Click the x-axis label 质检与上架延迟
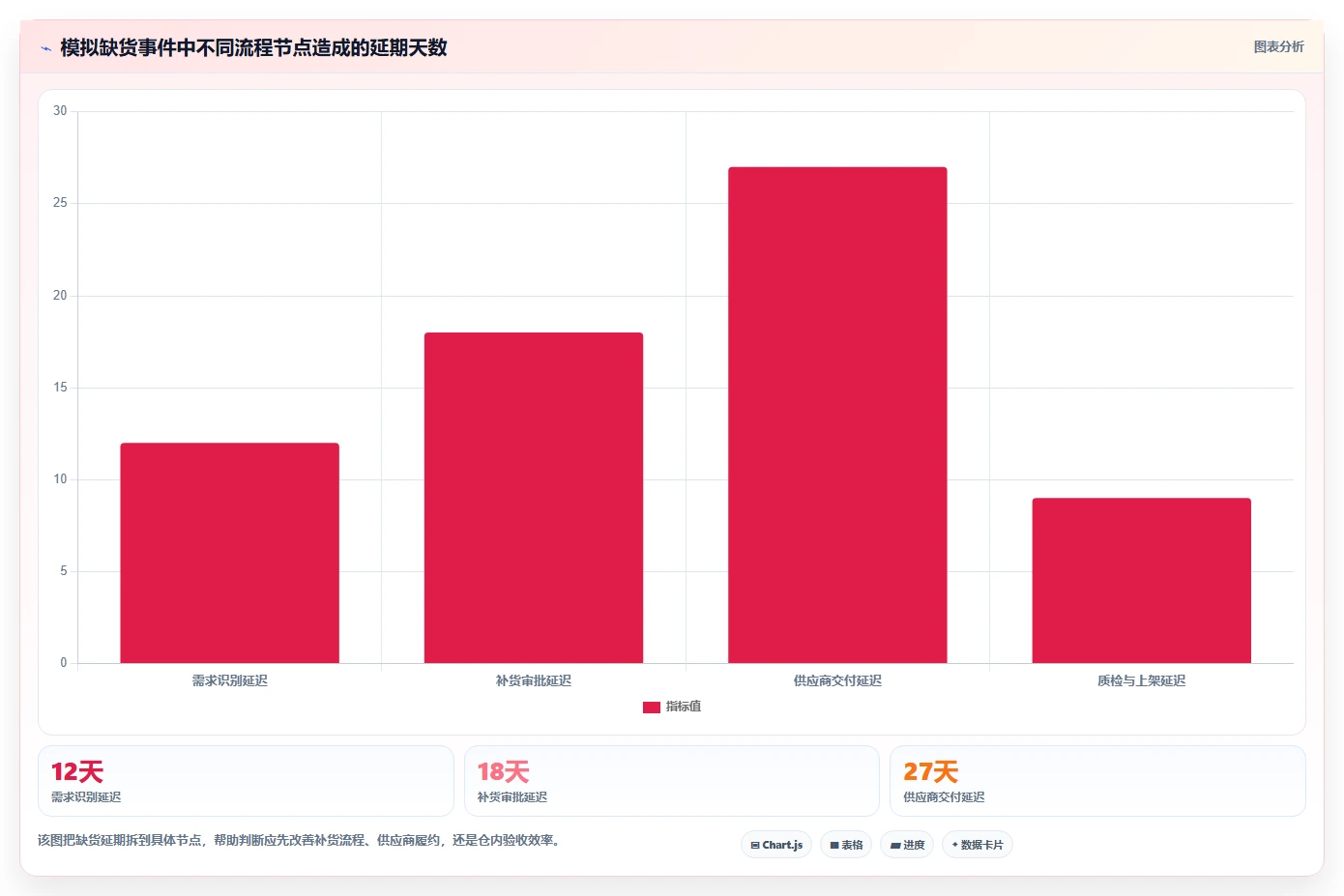 [x=1142, y=680]
